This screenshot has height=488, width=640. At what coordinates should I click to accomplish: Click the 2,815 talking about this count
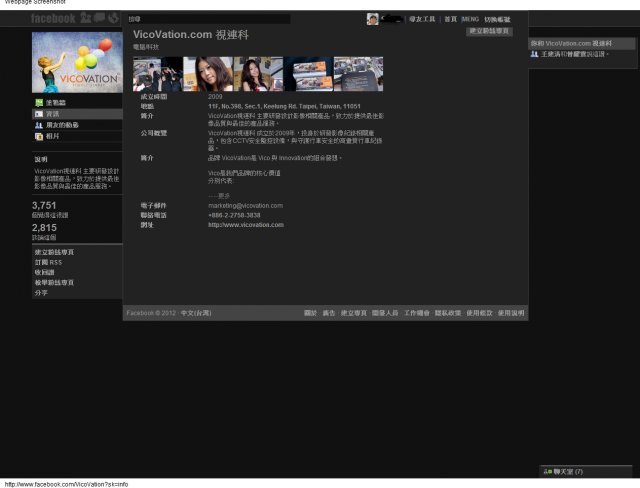(44, 228)
